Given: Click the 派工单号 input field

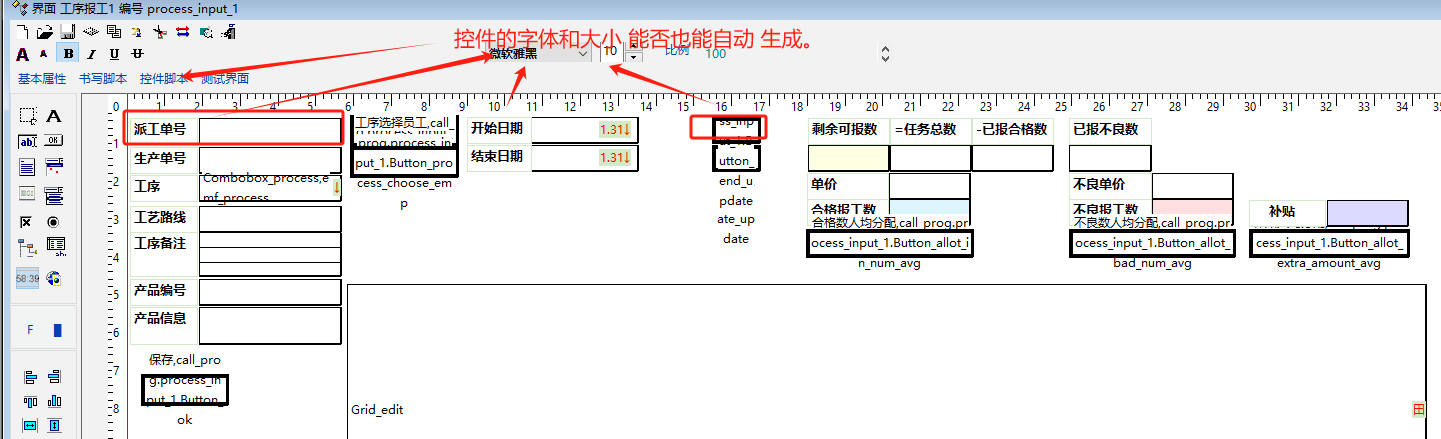Looking at the screenshot, I should 270,130.
